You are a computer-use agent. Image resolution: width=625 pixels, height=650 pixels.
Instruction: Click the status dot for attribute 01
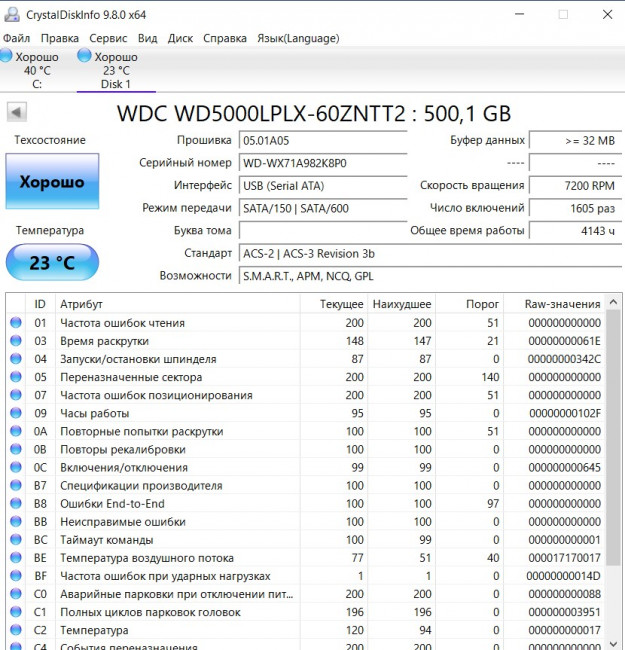[16, 323]
